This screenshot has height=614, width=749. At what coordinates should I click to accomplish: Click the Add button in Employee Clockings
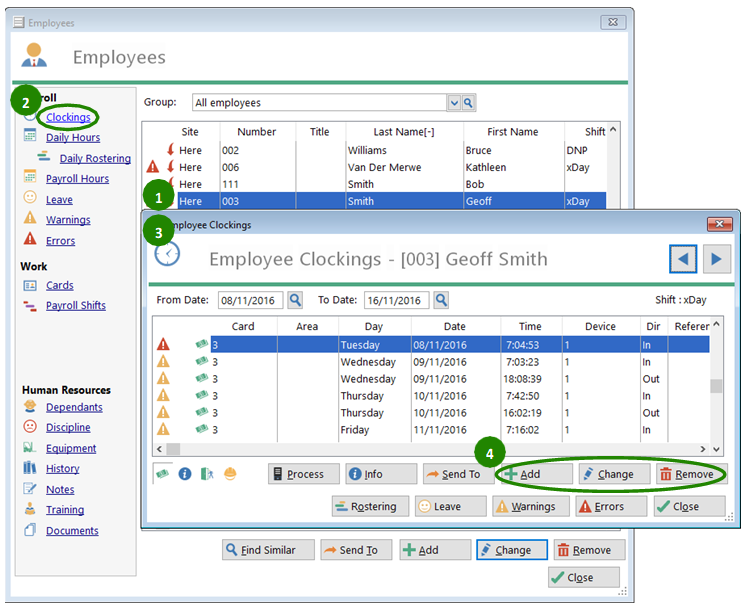click(x=535, y=474)
